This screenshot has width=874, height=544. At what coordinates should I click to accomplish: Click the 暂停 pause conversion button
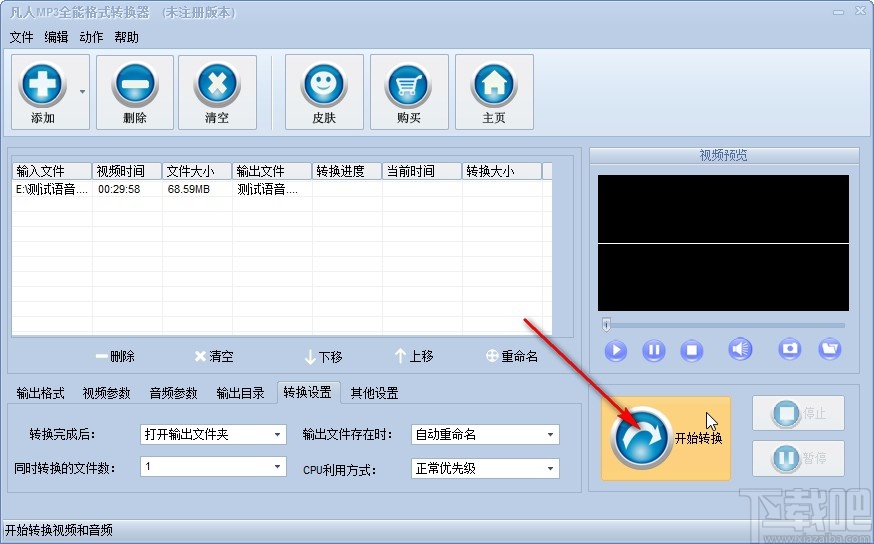(798, 458)
